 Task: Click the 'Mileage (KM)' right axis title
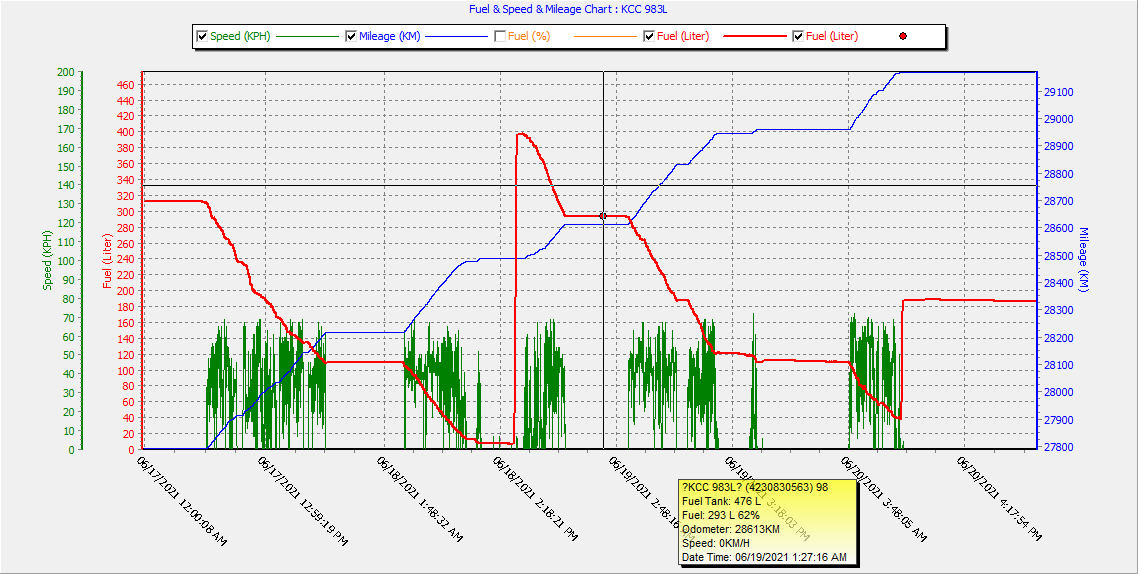coord(1083,260)
